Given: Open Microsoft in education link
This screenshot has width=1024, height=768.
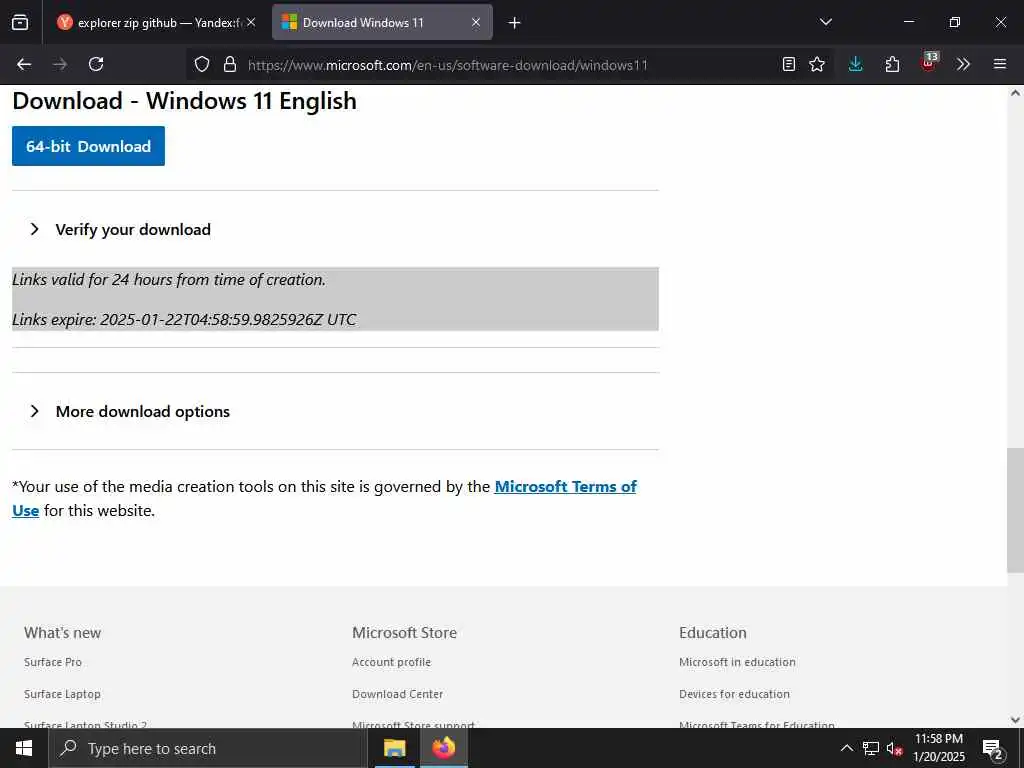Looking at the screenshot, I should click(x=737, y=662).
